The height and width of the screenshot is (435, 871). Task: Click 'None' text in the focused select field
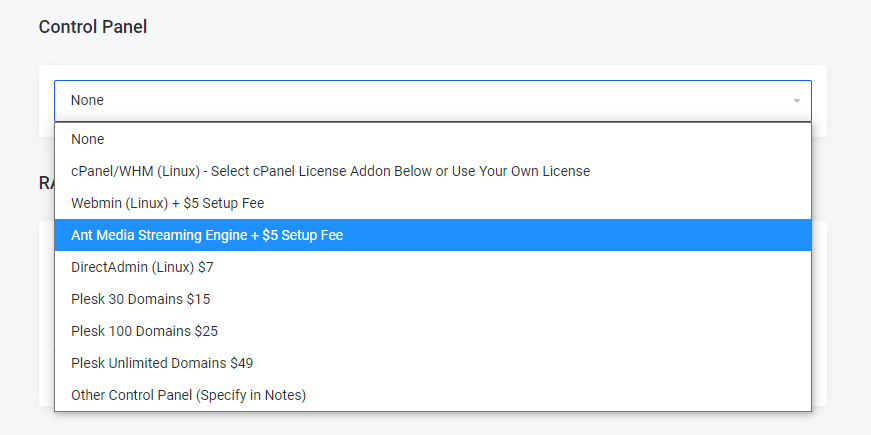pyautogui.click(x=87, y=101)
